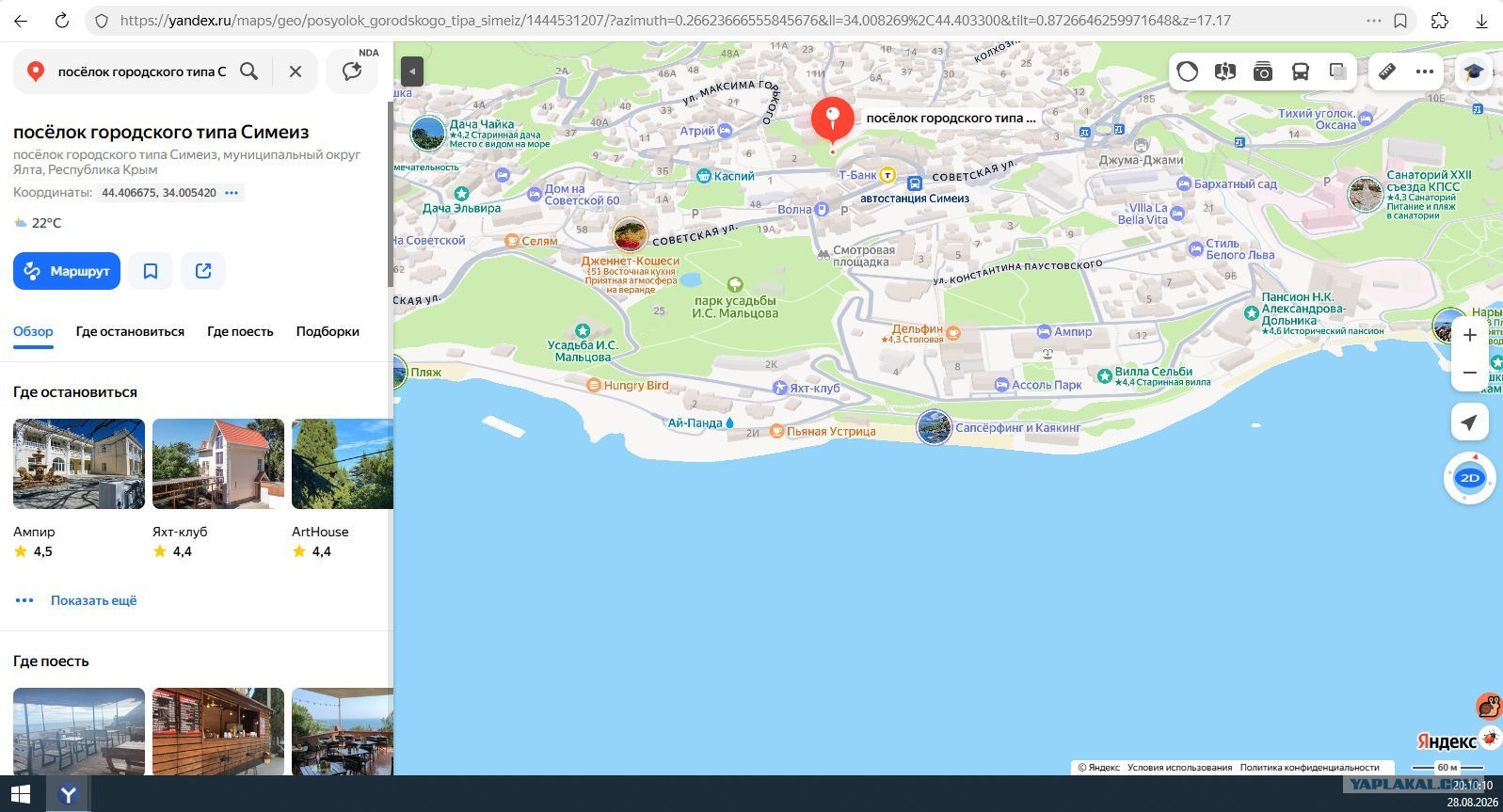
Task: Reload the page with the refresh icon
Action: tap(62, 20)
